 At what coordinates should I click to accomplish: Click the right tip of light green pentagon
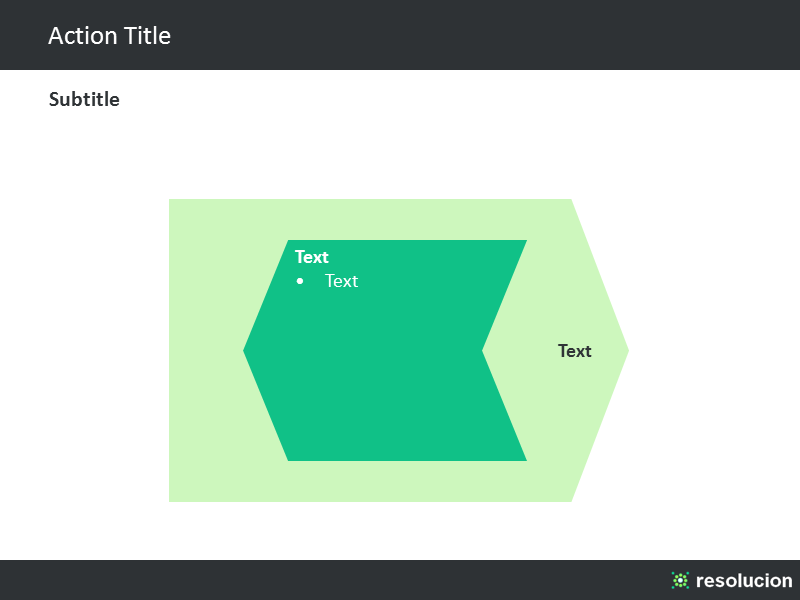tap(626, 351)
